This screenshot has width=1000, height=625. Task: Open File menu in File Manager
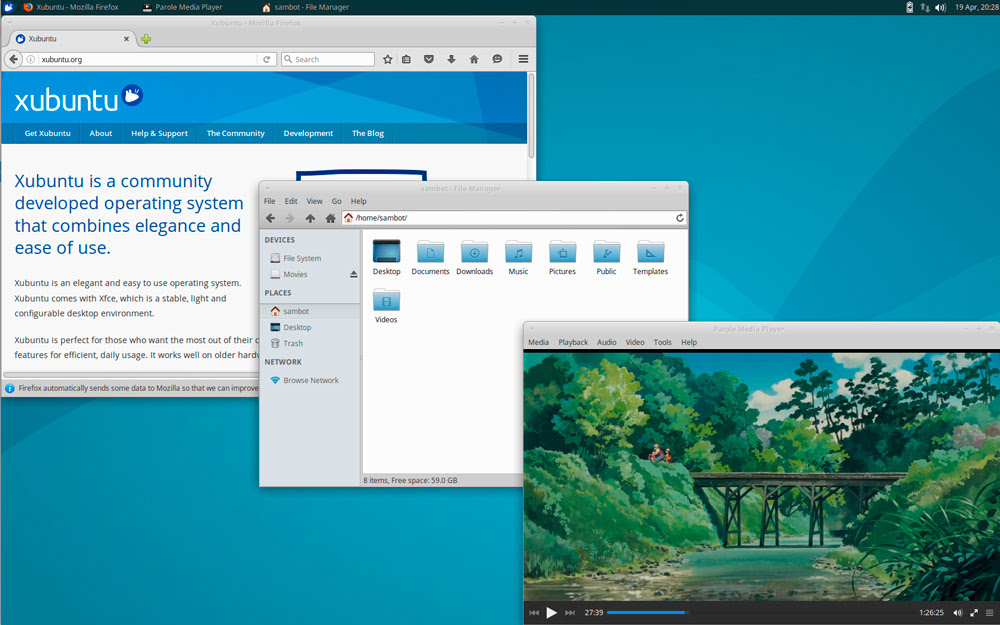click(270, 201)
